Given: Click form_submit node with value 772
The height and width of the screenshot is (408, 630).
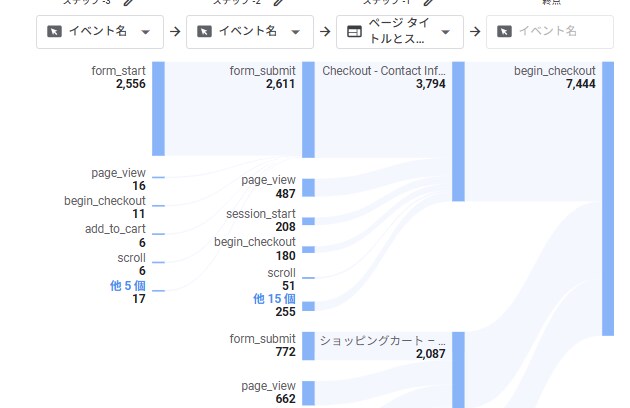Looking at the screenshot, I should (308, 346).
